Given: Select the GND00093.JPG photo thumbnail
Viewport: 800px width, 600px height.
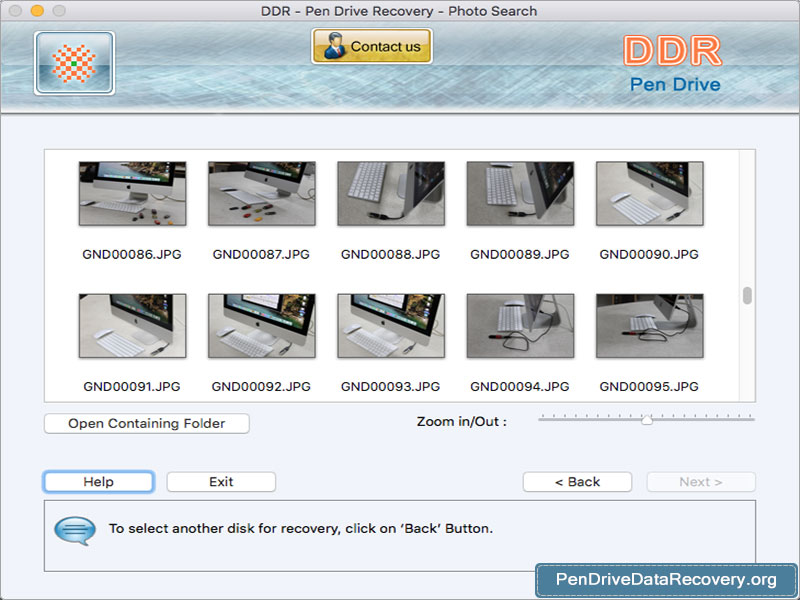Looking at the screenshot, I should [x=391, y=326].
